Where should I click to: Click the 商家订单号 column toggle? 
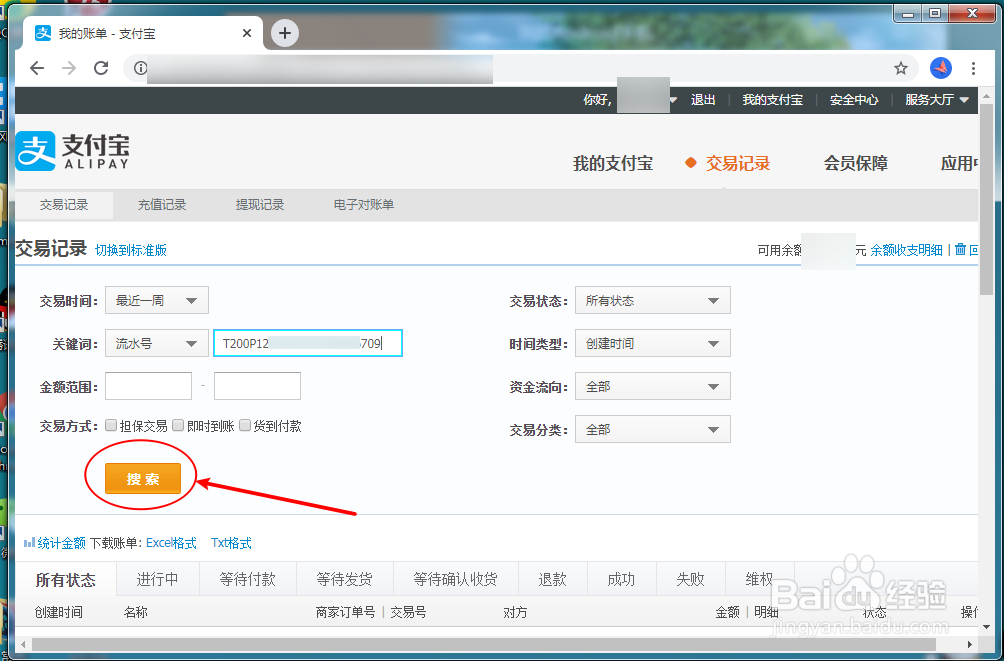pyautogui.click(x=345, y=612)
